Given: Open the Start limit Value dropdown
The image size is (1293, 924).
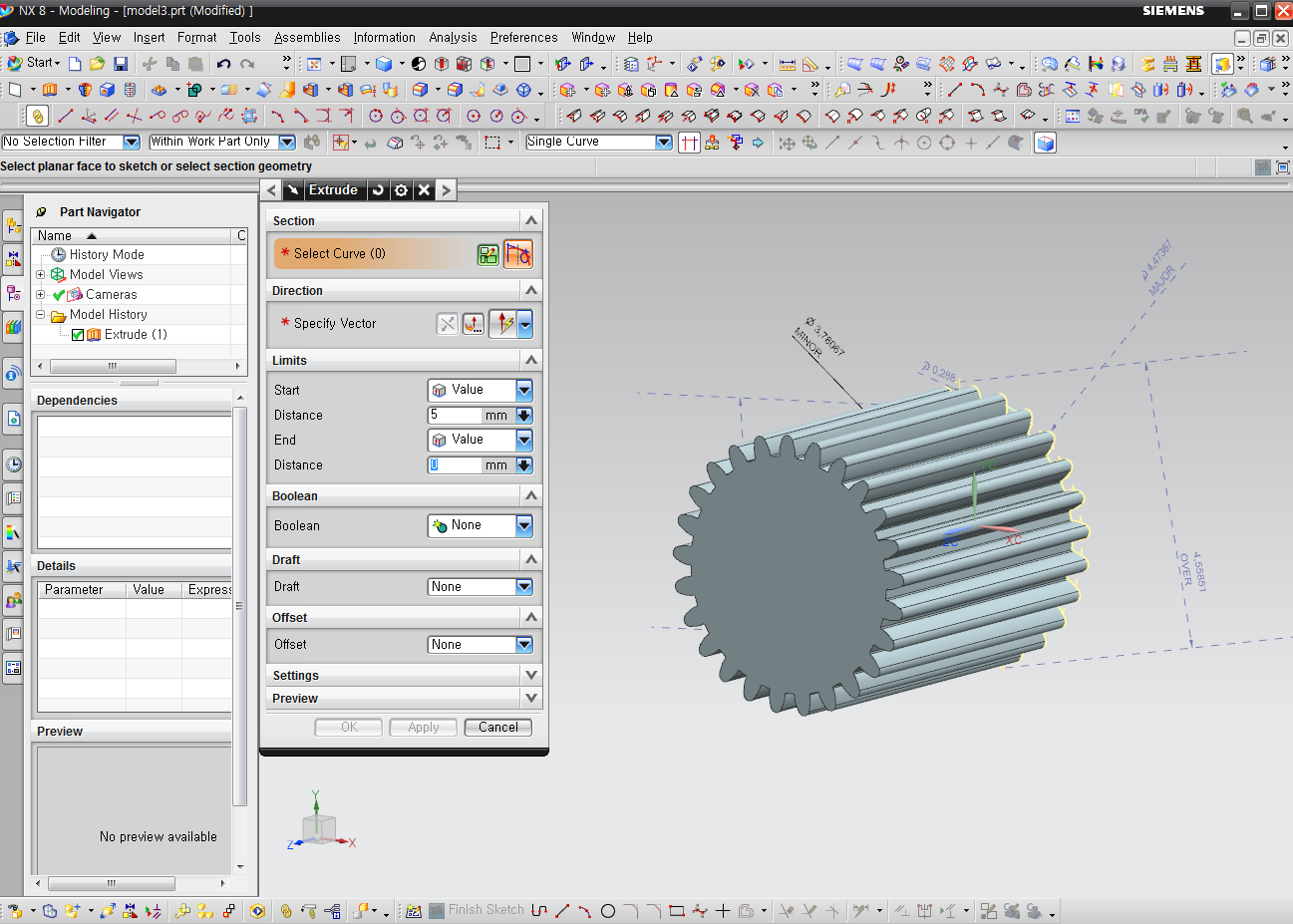Looking at the screenshot, I should [524, 390].
